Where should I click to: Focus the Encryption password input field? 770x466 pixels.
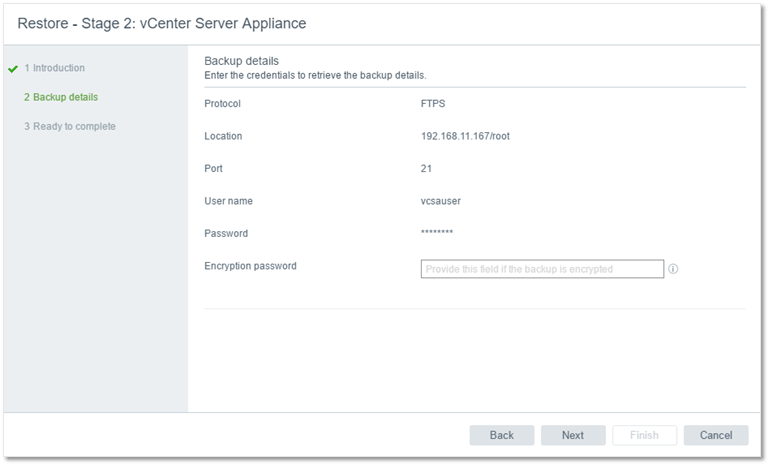542,269
